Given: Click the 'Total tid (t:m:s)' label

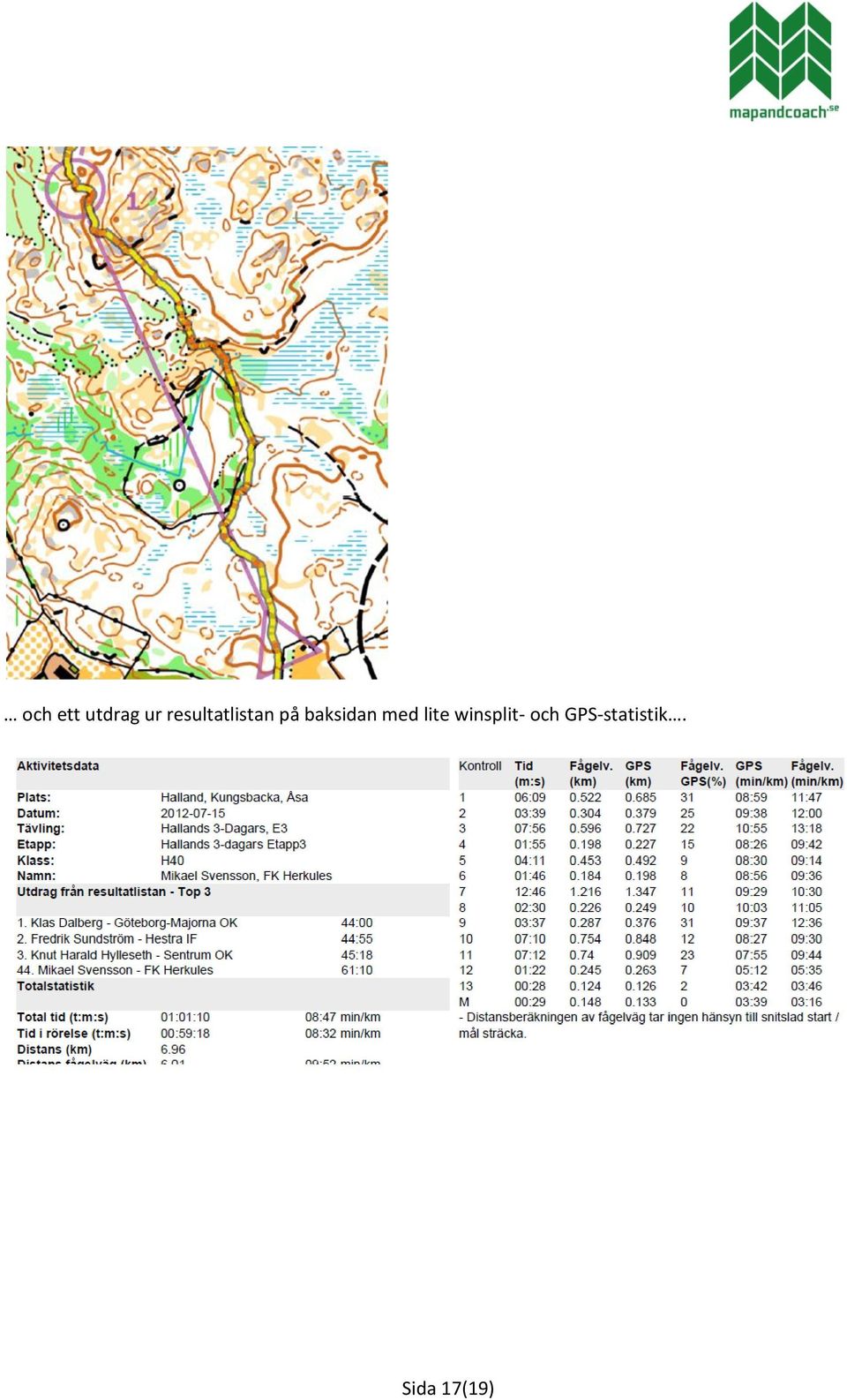Looking at the screenshot, I should point(63,1017).
